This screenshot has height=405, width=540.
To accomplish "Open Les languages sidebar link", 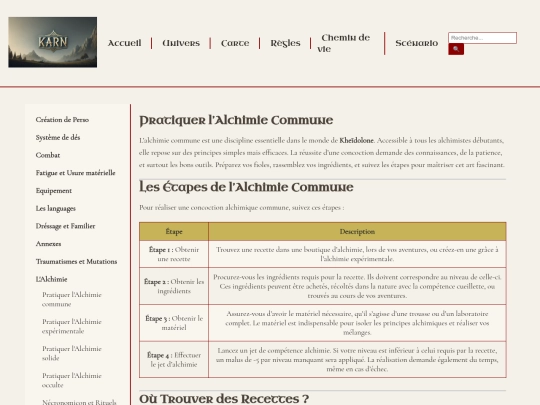I will pos(55,208).
